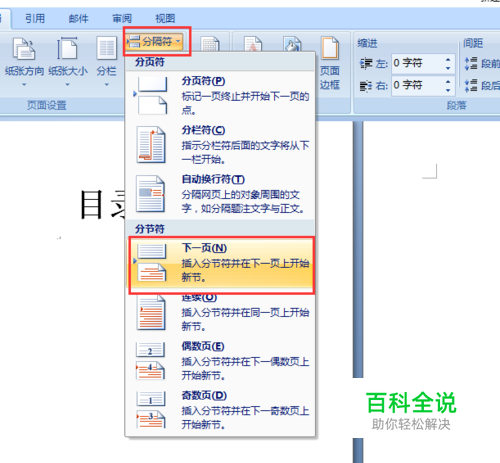Select 下一页(N) section break

point(221,263)
